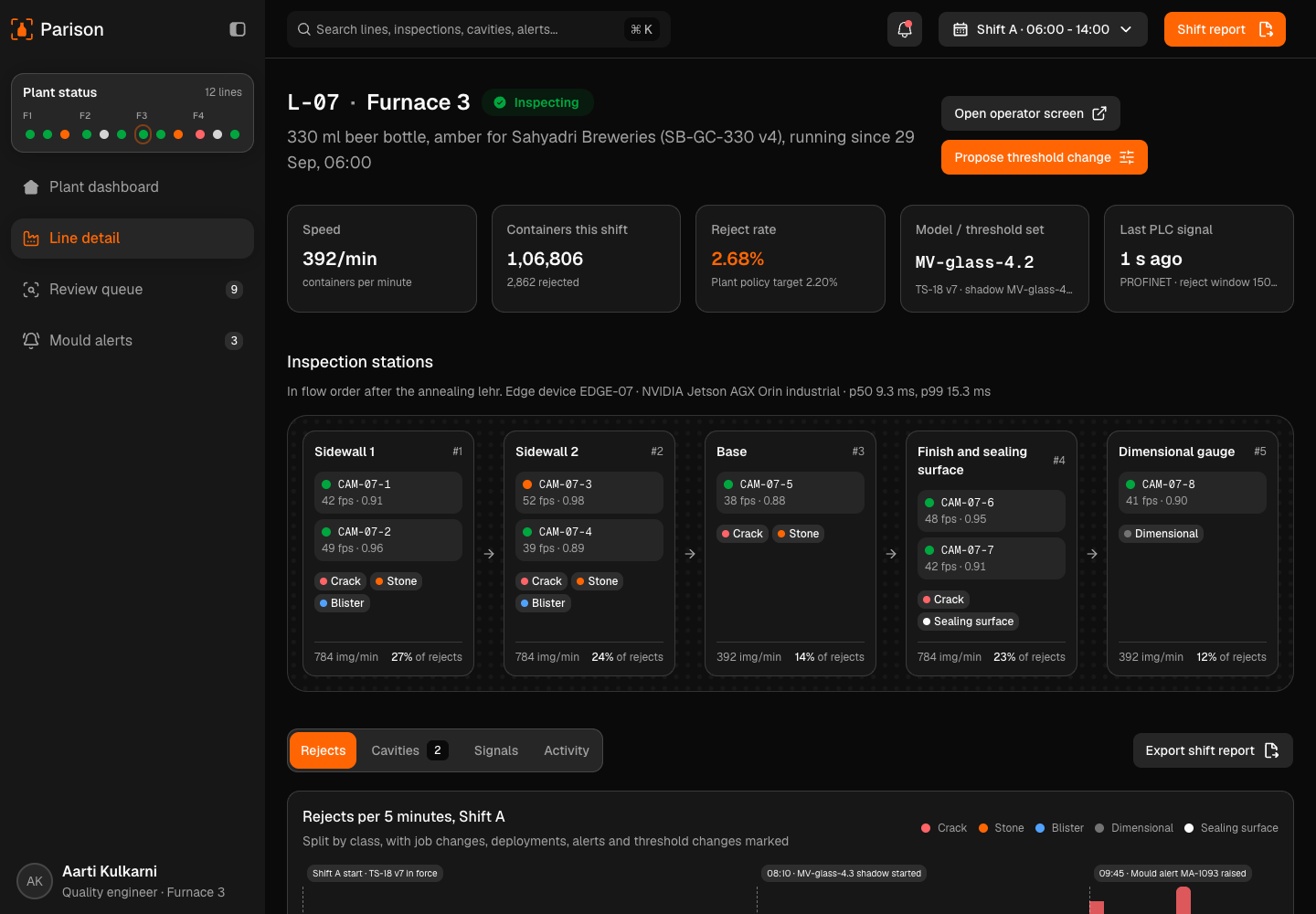The image size is (1316, 914).
Task: Open notifications bell
Action: pos(905,29)
